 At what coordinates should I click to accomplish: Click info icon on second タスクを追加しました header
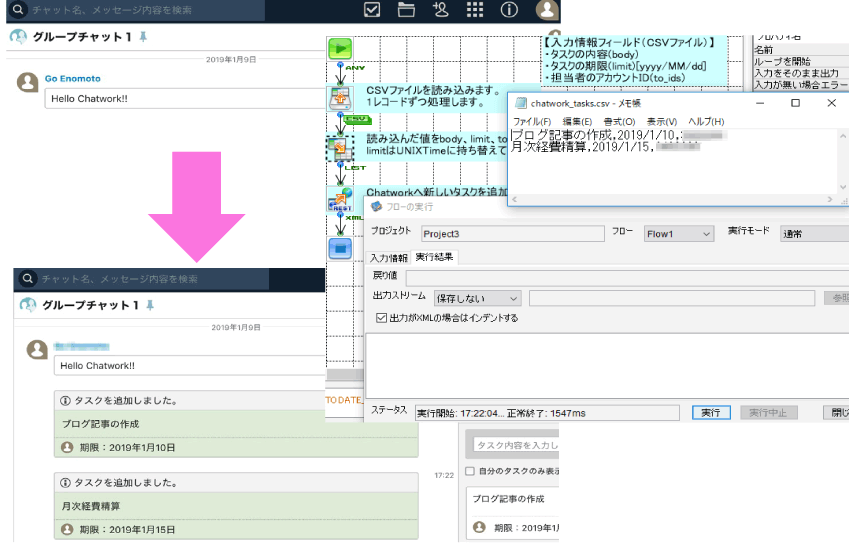tap(66, 483)
